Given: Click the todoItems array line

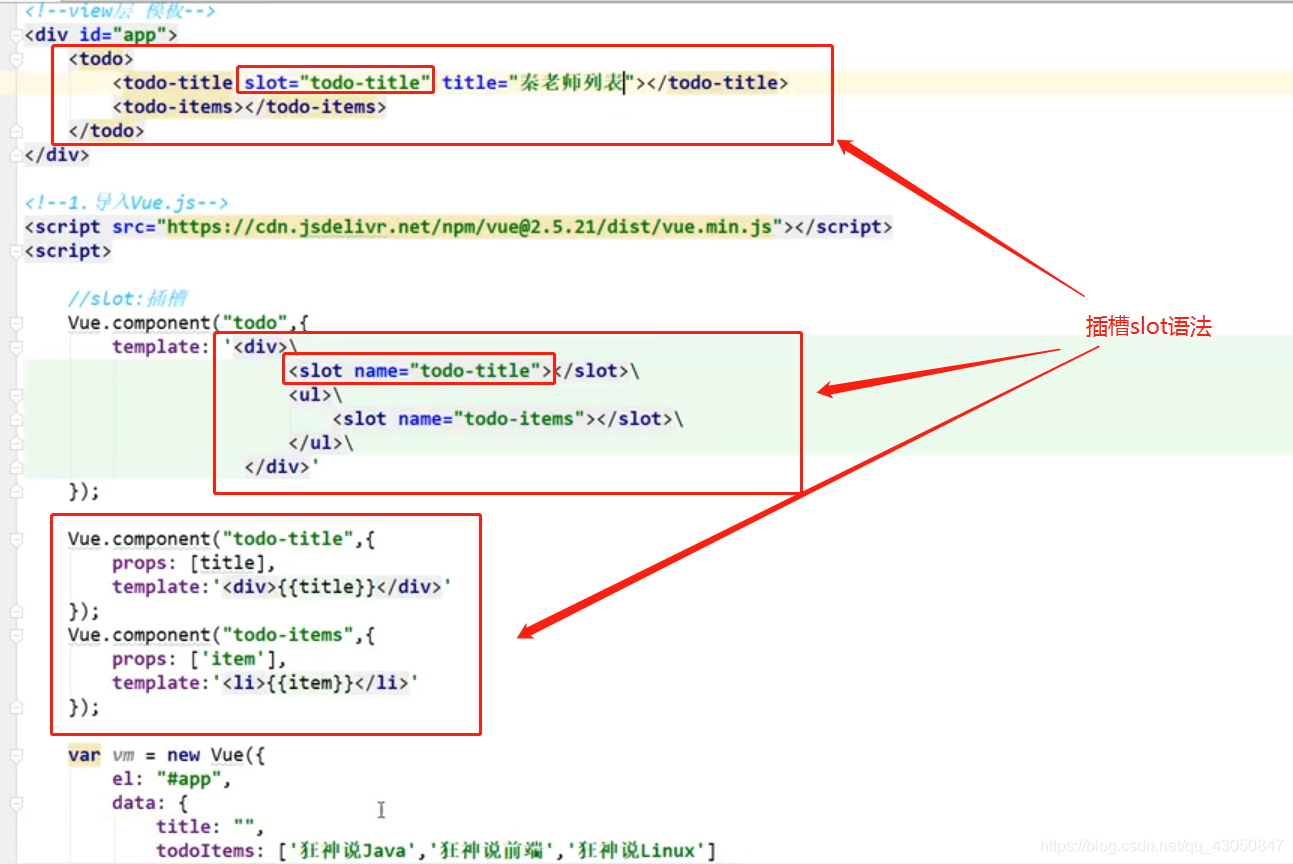Looking at the screenshot, I should 436,851.
